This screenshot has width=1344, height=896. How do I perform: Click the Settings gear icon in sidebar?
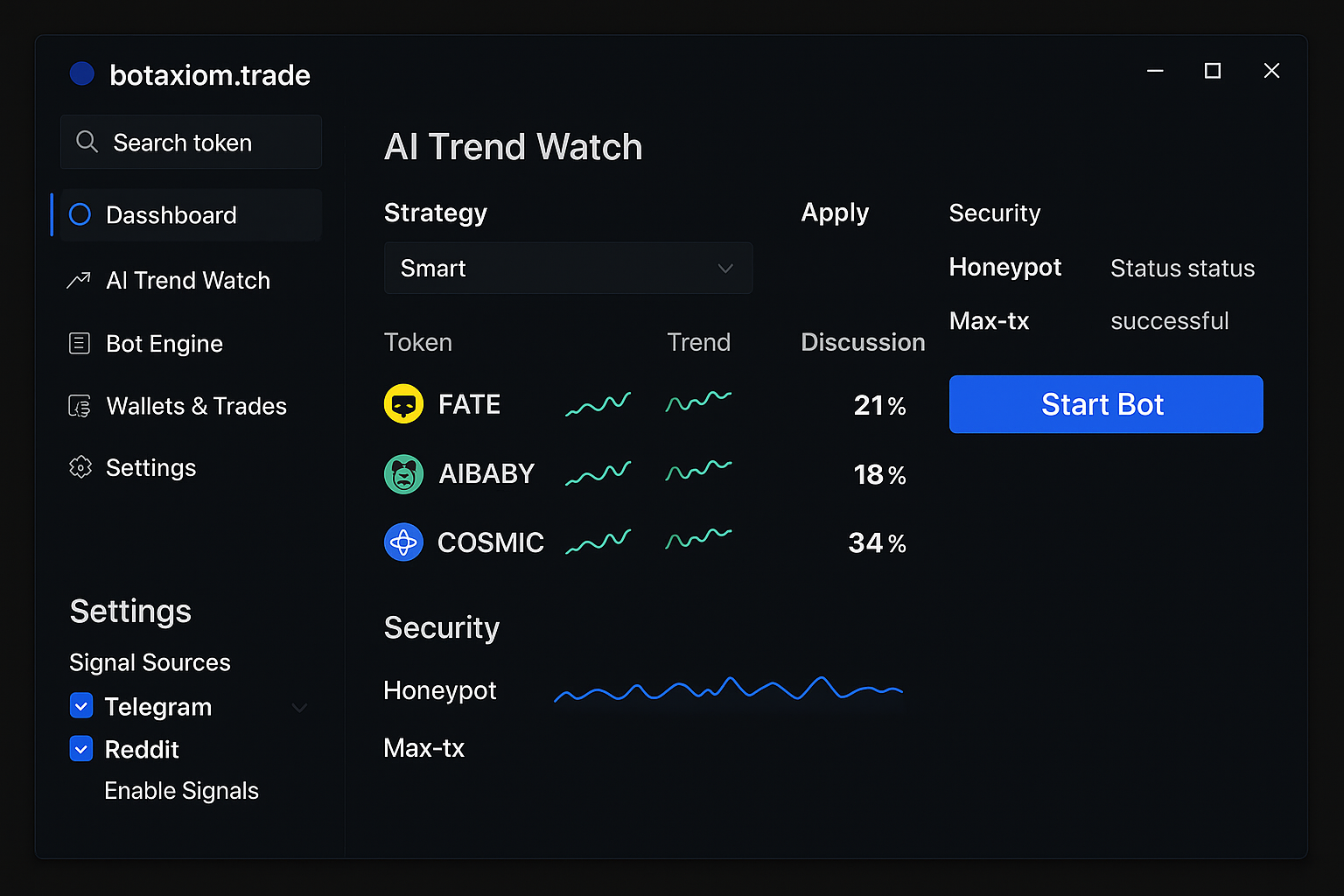click(x=80, y=467)
